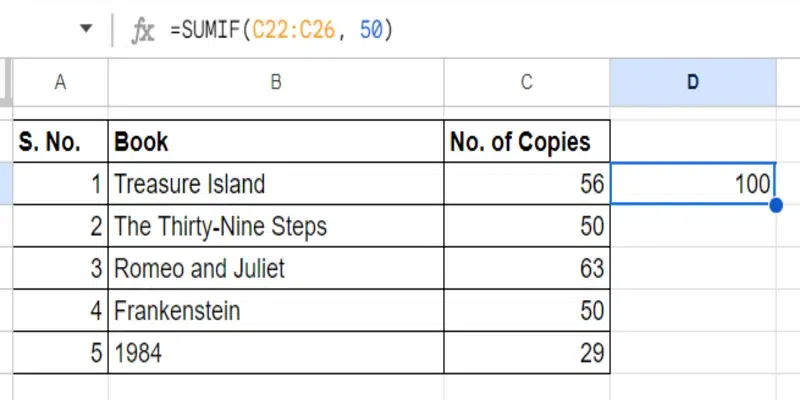Open the name box dropdown arrow

click(x=86, y=28)
